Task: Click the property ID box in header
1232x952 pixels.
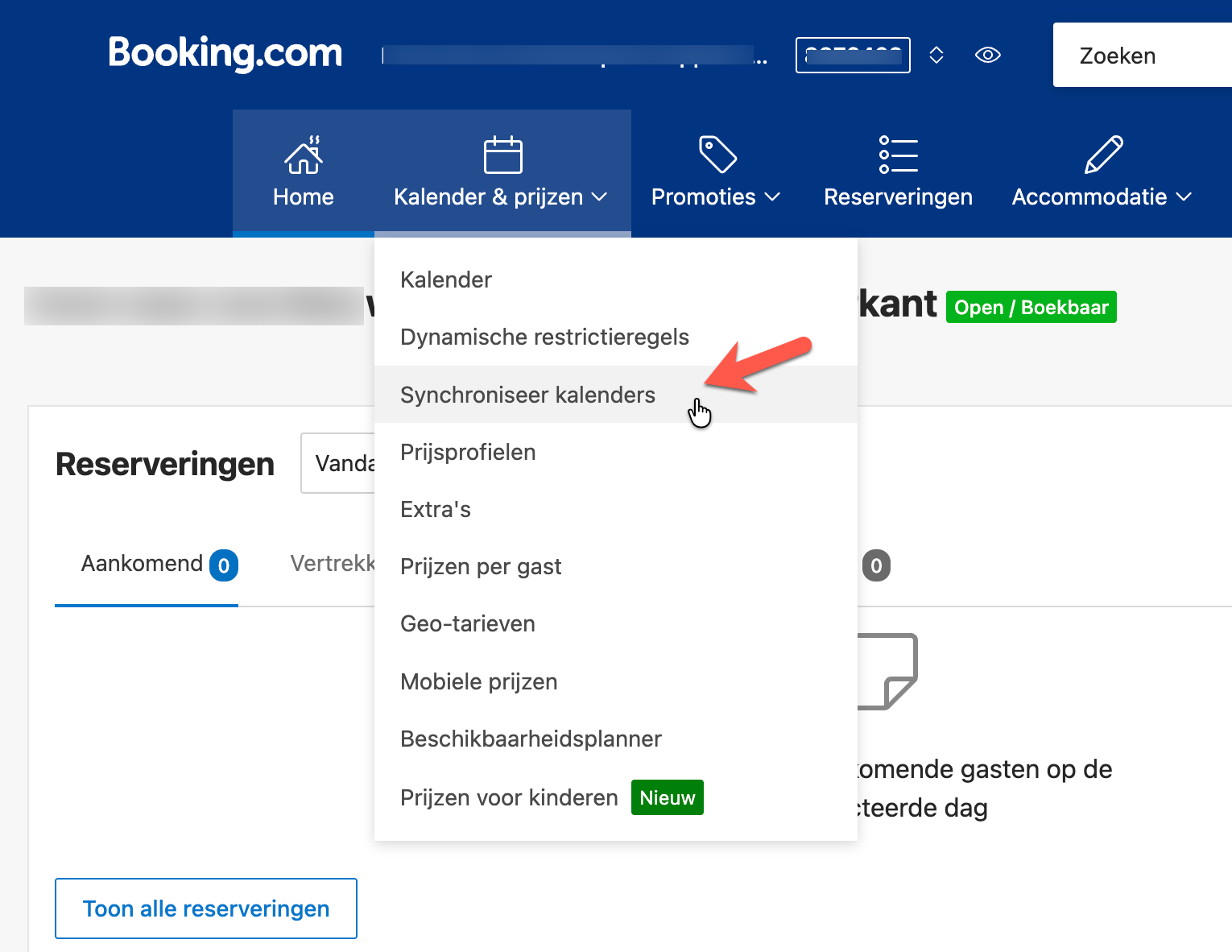Action: [x=853, y=55]
